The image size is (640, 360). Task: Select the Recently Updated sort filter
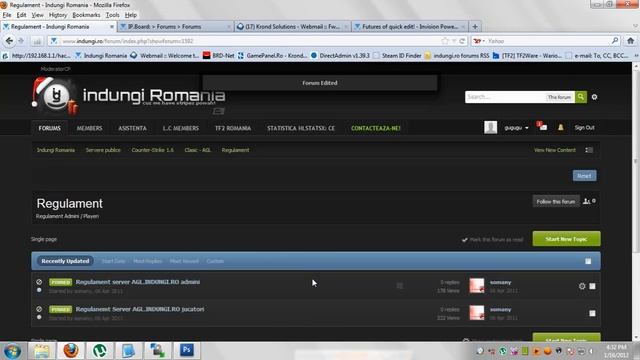[65, 261]
